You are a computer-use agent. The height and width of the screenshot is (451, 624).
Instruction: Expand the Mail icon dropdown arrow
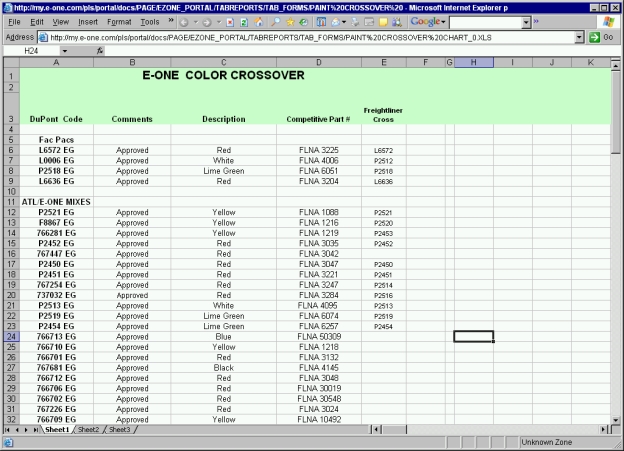tap(344, 22)
